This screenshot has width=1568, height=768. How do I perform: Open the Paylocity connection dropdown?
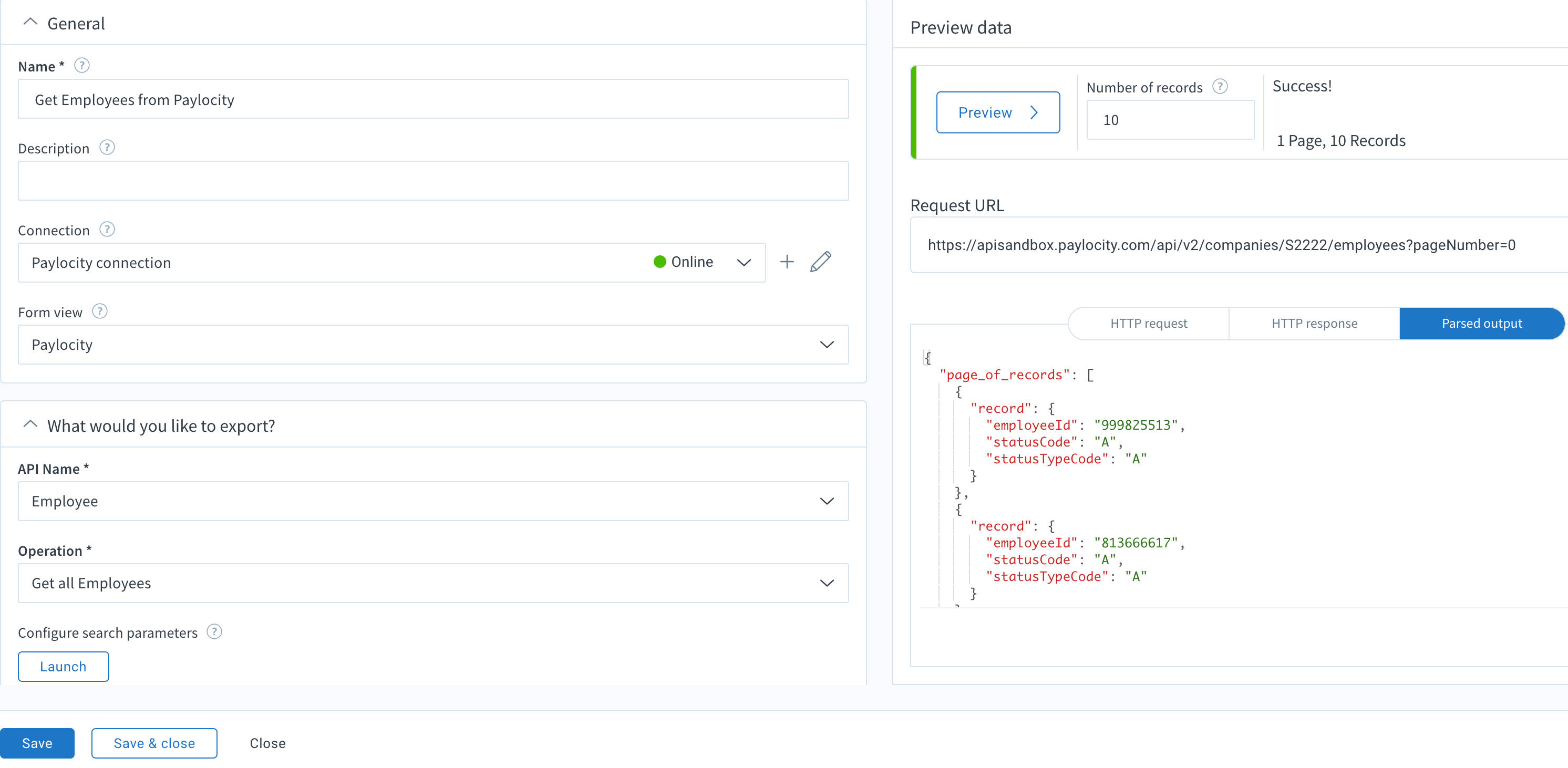tap(391, 262)
